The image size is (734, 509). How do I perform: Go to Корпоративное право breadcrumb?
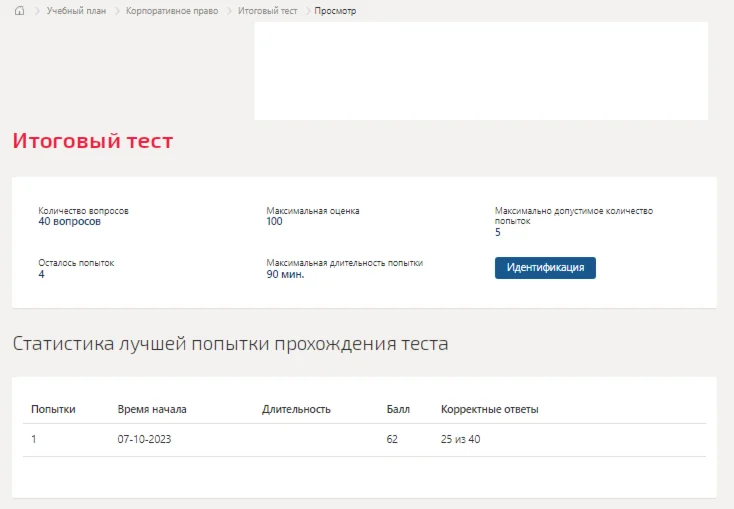pos(172,11)
